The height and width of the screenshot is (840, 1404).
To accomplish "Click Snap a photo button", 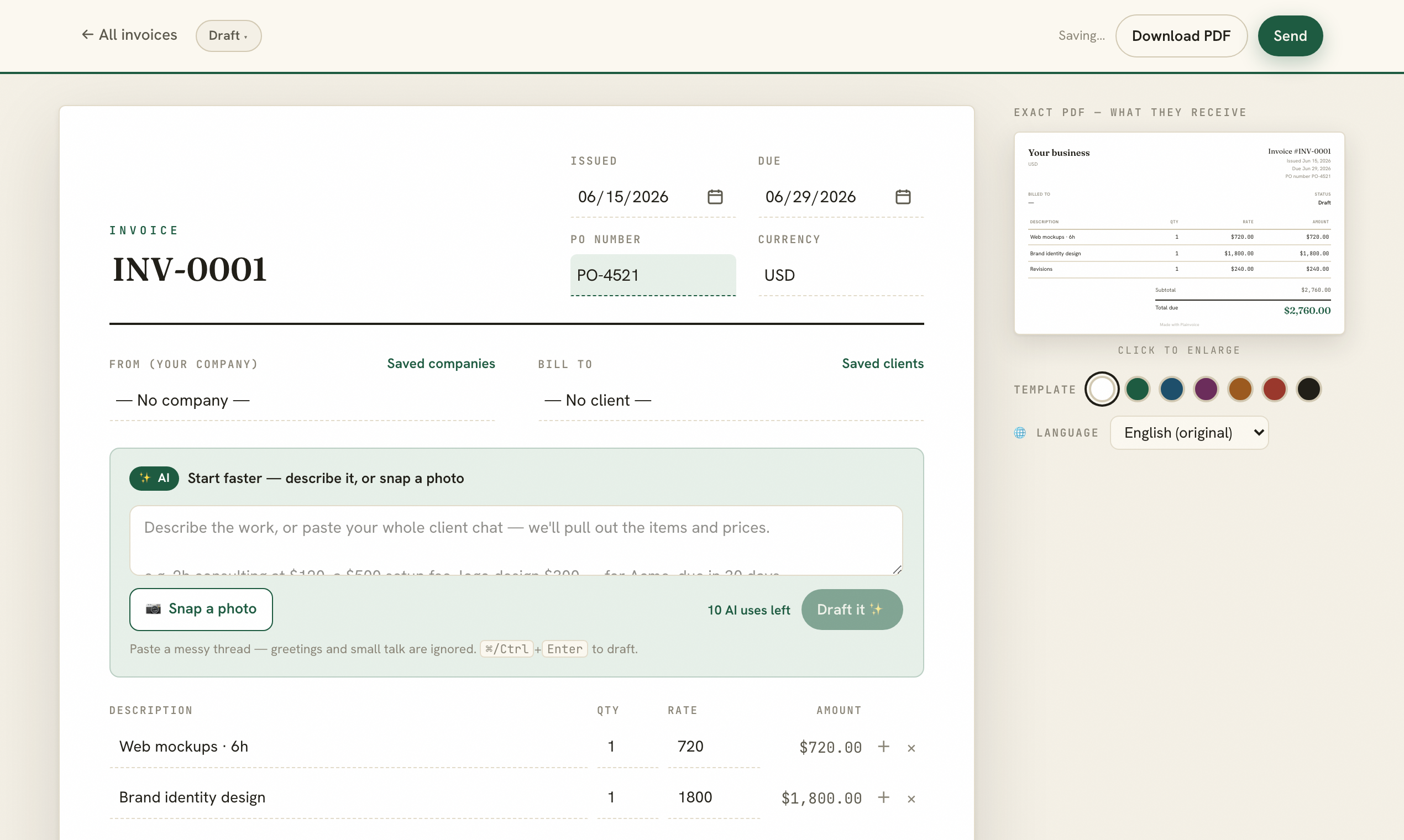I will (x=201, y=609).
